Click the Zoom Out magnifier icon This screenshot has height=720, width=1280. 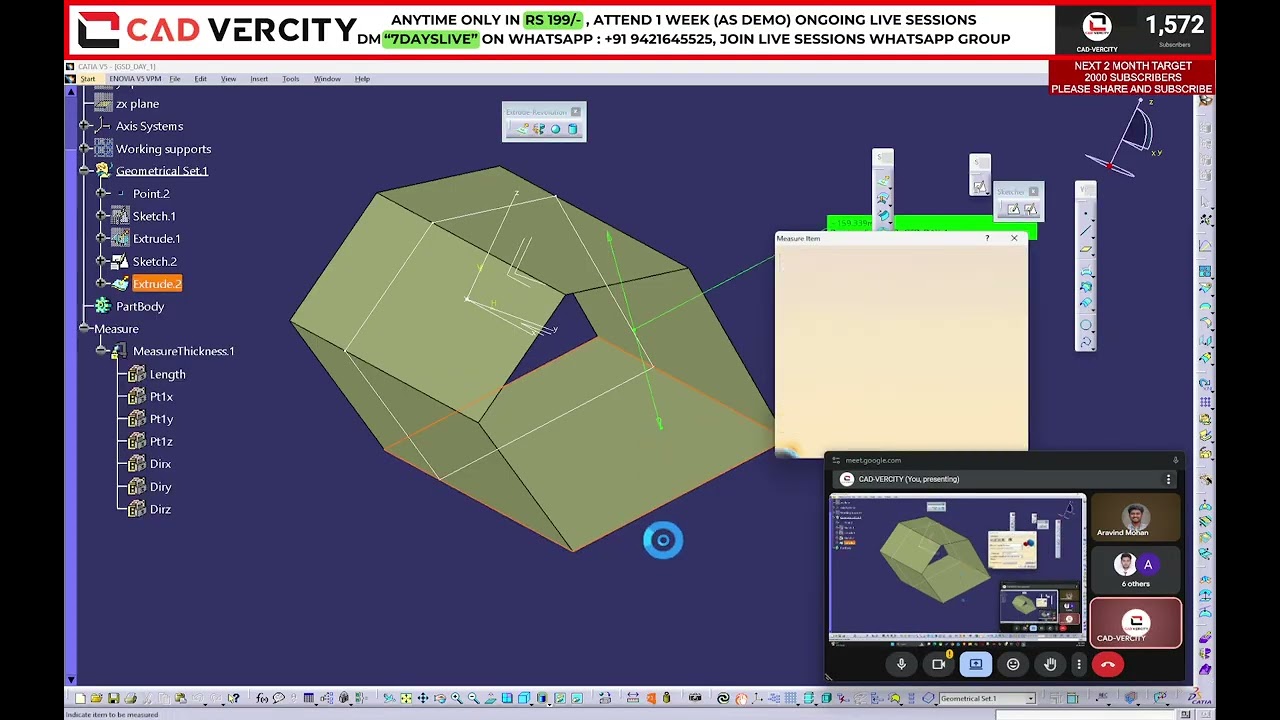point(473,698)
